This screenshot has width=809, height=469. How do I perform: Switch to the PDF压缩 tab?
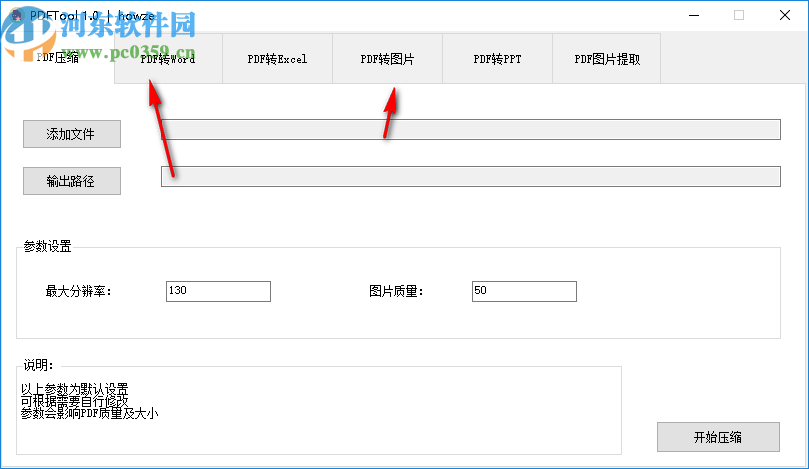coord(58,58)
